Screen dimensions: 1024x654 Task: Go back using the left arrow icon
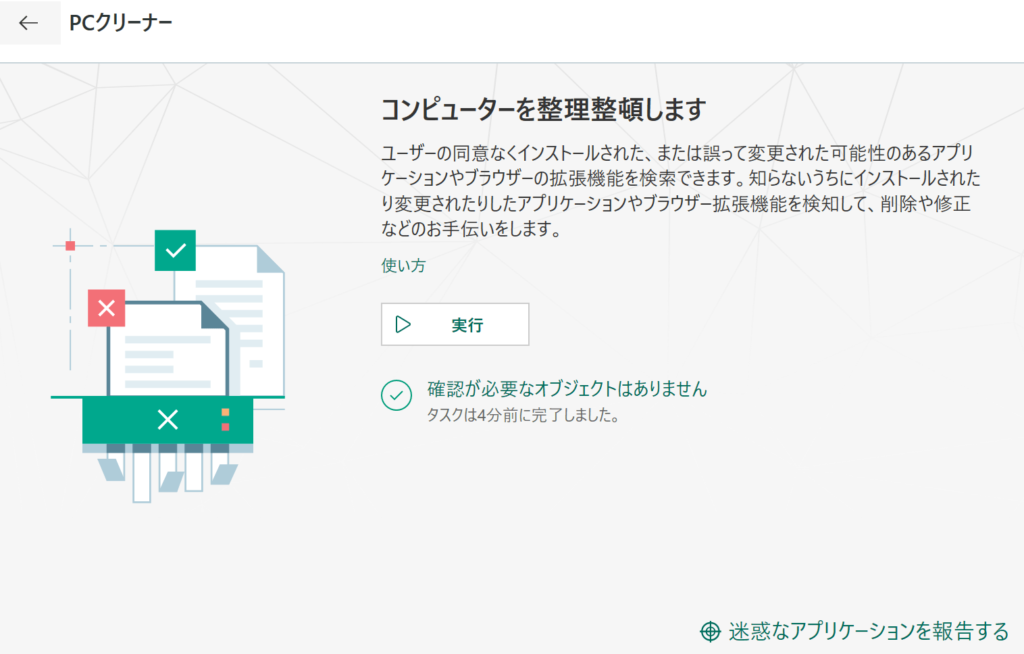29,23
